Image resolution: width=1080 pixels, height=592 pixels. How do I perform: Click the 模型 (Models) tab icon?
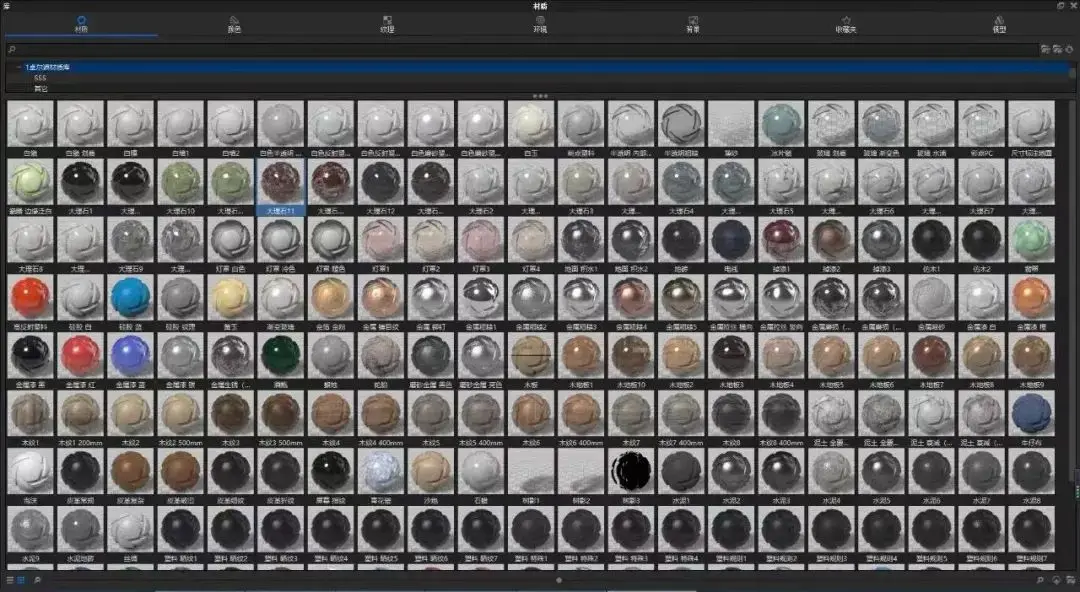(x=999, y=21)
